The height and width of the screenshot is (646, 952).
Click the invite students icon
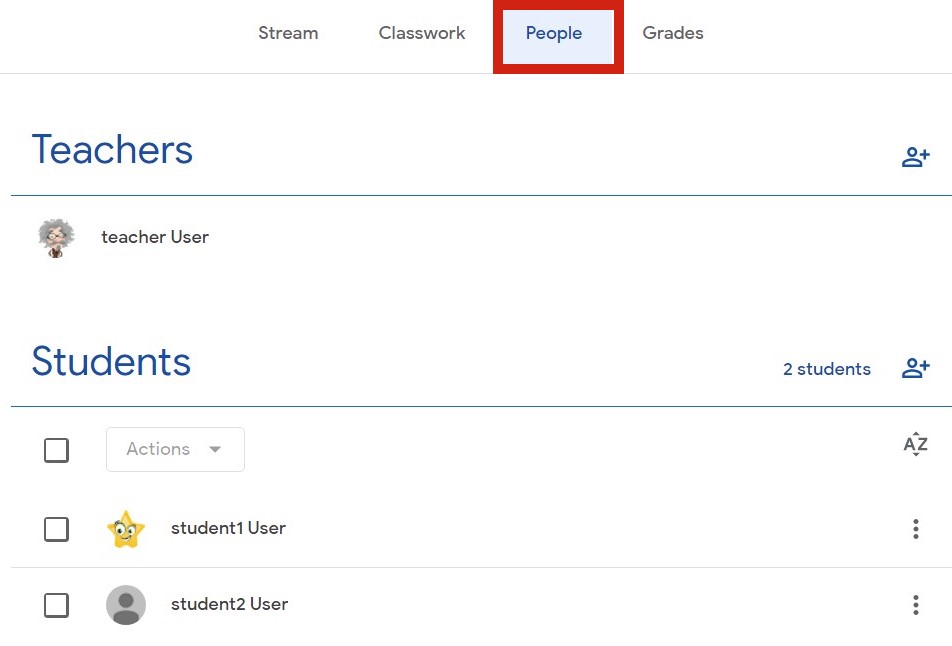pos(915,368)
